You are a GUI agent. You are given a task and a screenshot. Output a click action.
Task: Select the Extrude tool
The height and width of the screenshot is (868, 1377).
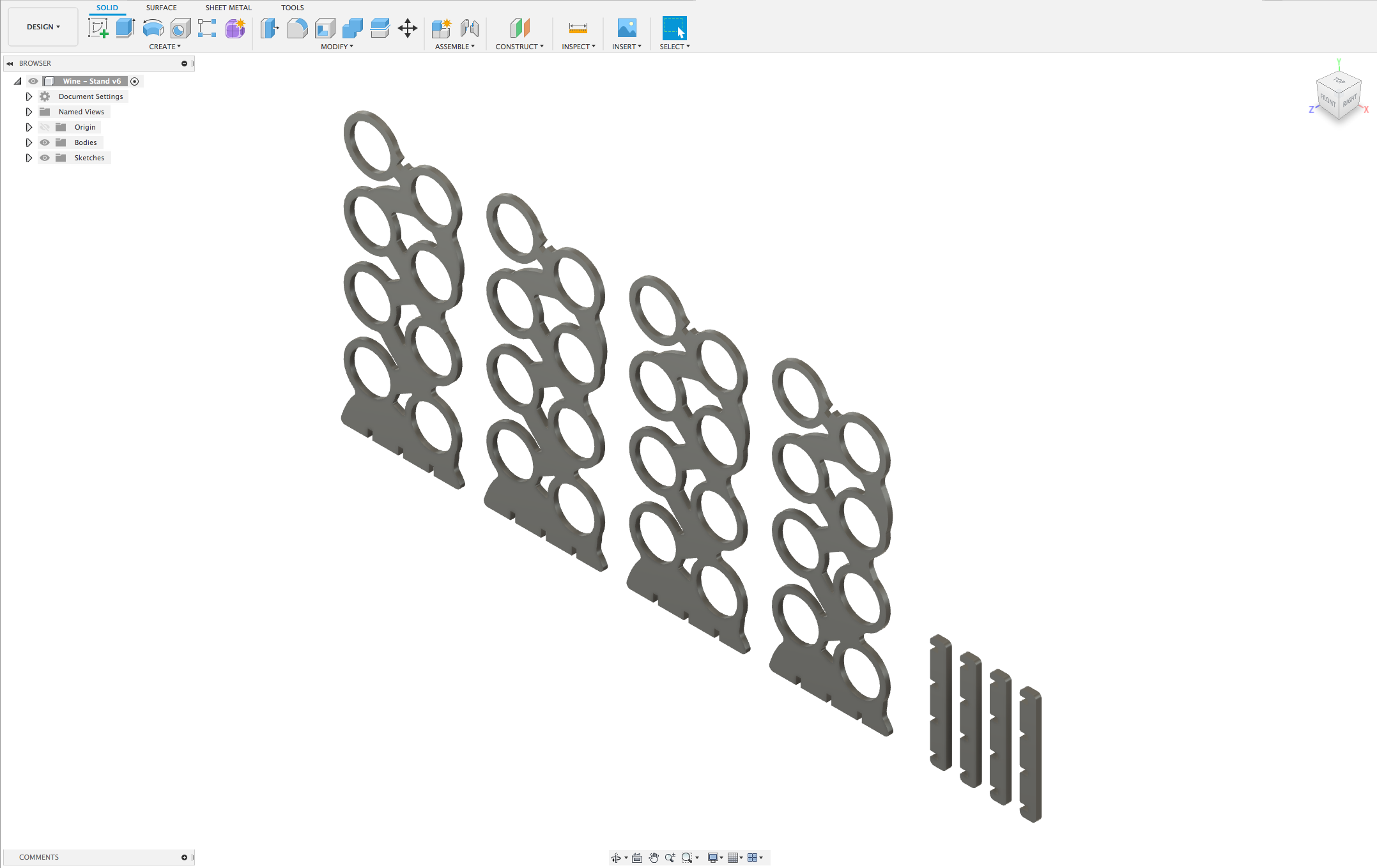pos(125,28)
